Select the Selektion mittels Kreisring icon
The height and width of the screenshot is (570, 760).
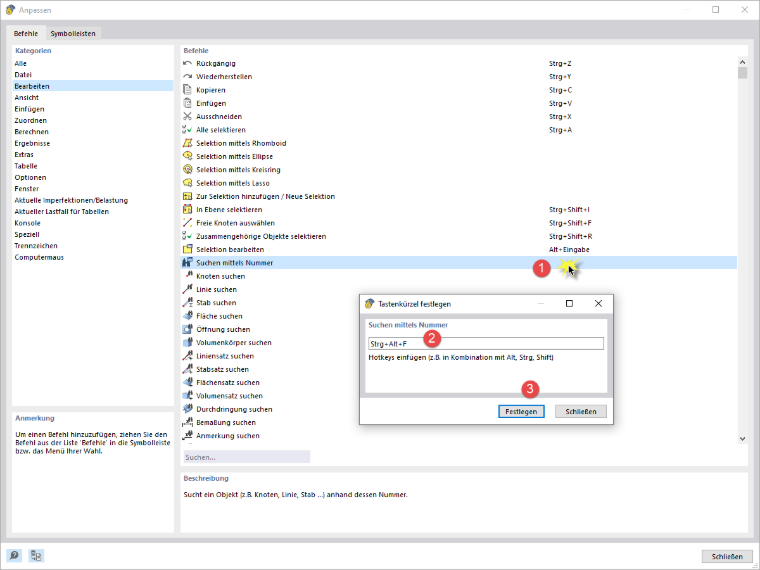pos(188,170)
